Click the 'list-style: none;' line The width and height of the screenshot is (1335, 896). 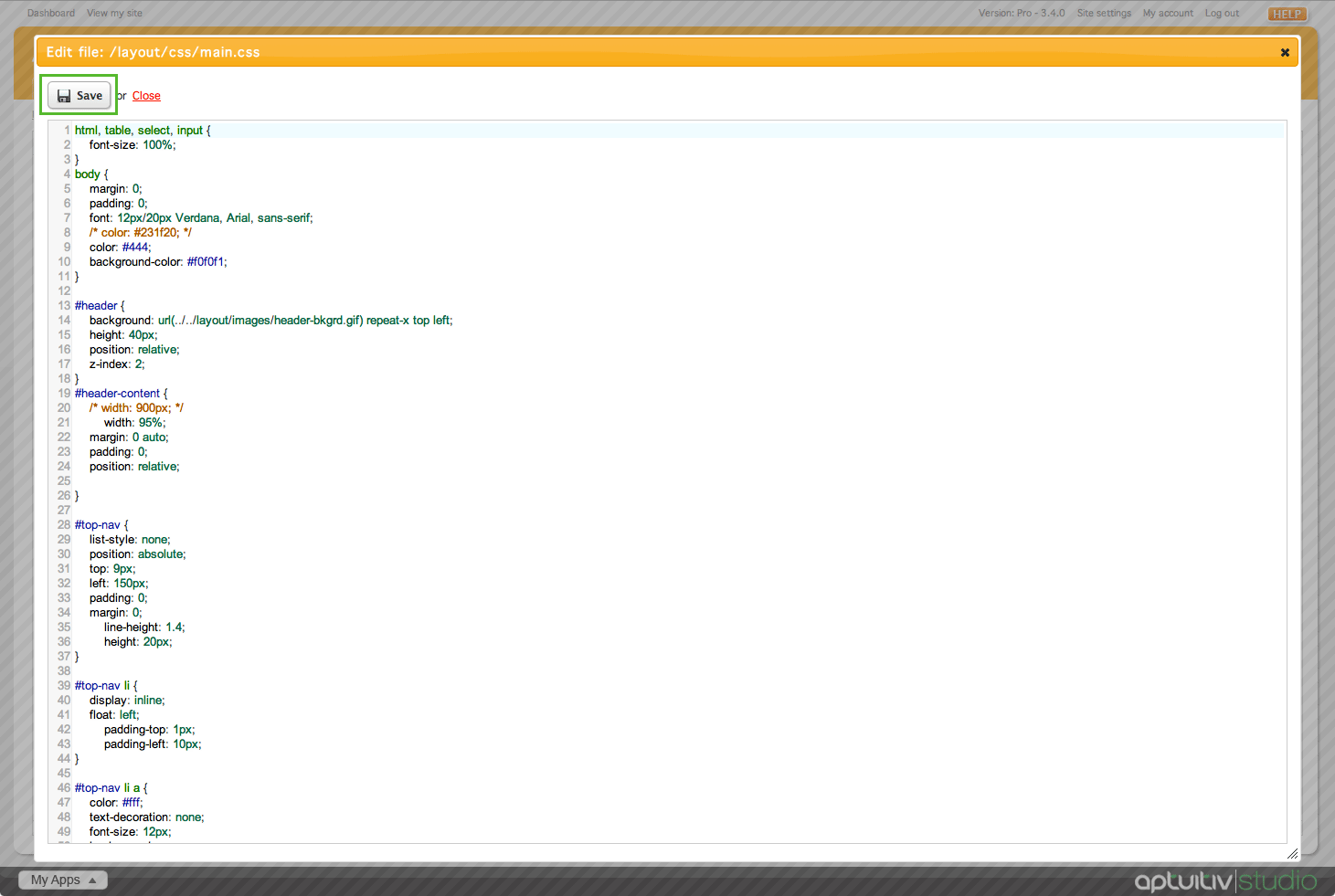(x=130, y=540)
